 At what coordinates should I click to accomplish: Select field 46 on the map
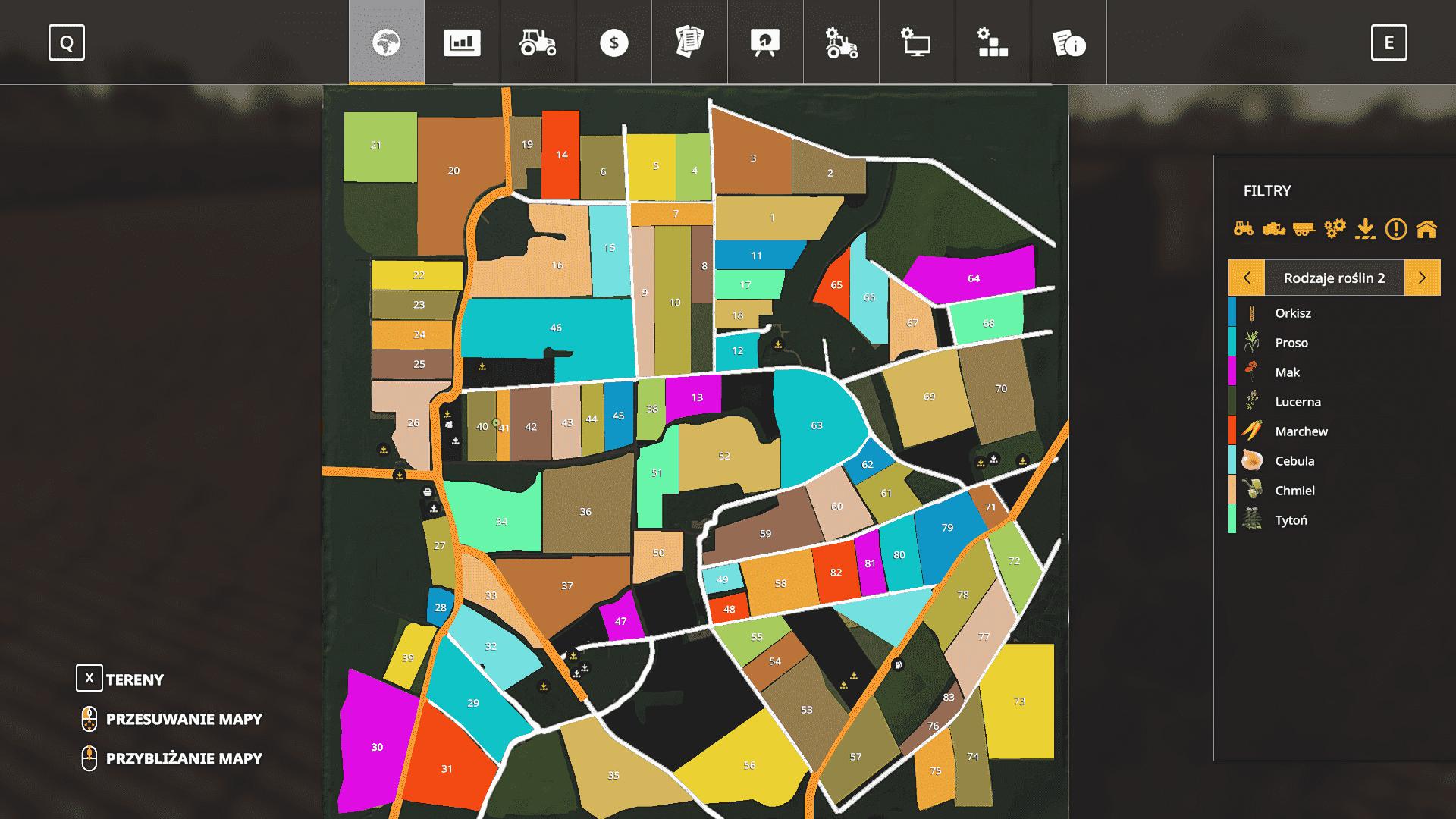coord(556,328)
